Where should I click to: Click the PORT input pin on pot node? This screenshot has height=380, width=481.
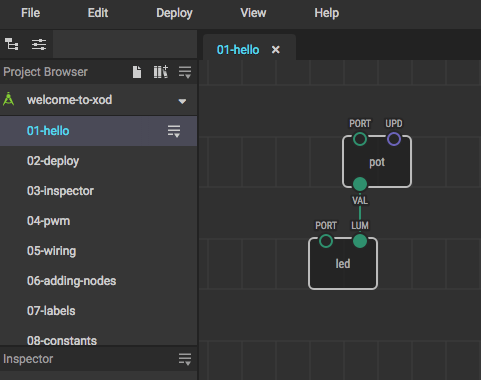click(x=360, y=139)
